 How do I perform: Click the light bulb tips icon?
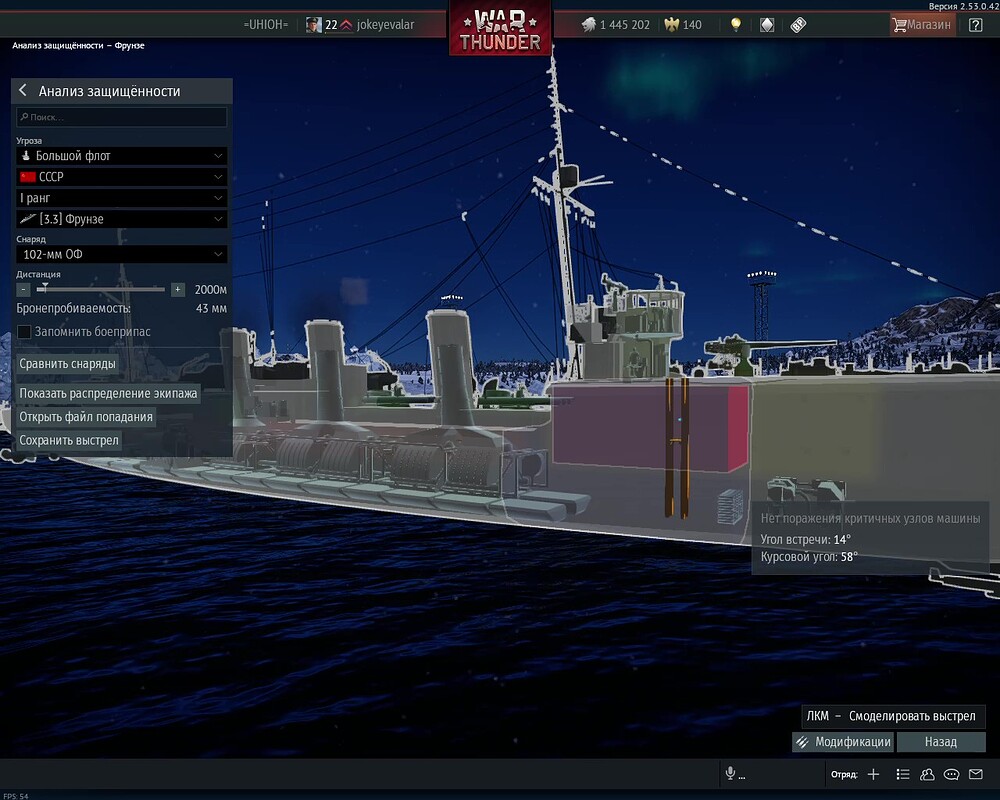(x=737, y=23)
